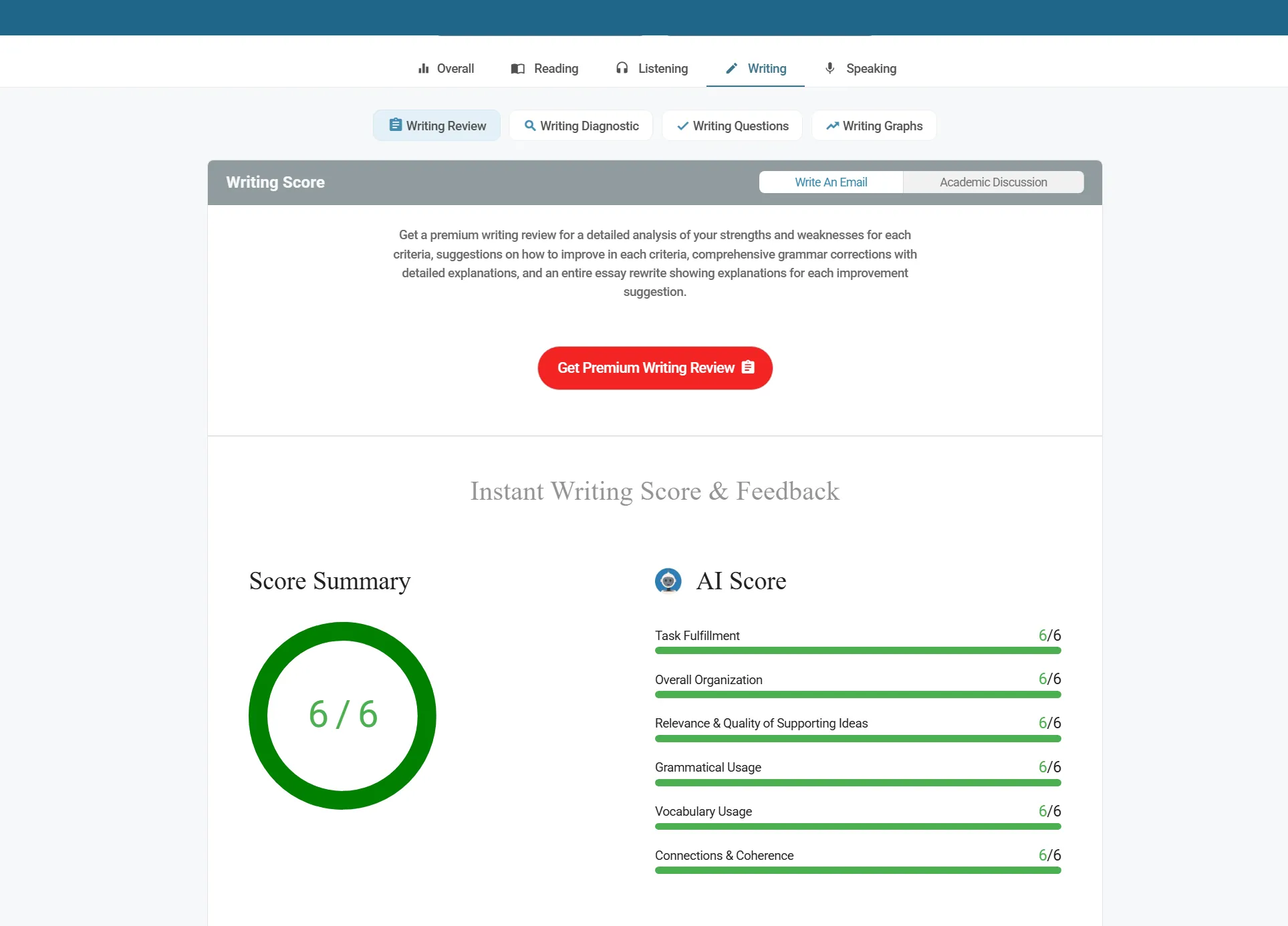Screen dimensions: 1288x926
Task: Open the Writing tab
Action: [755, 68]
